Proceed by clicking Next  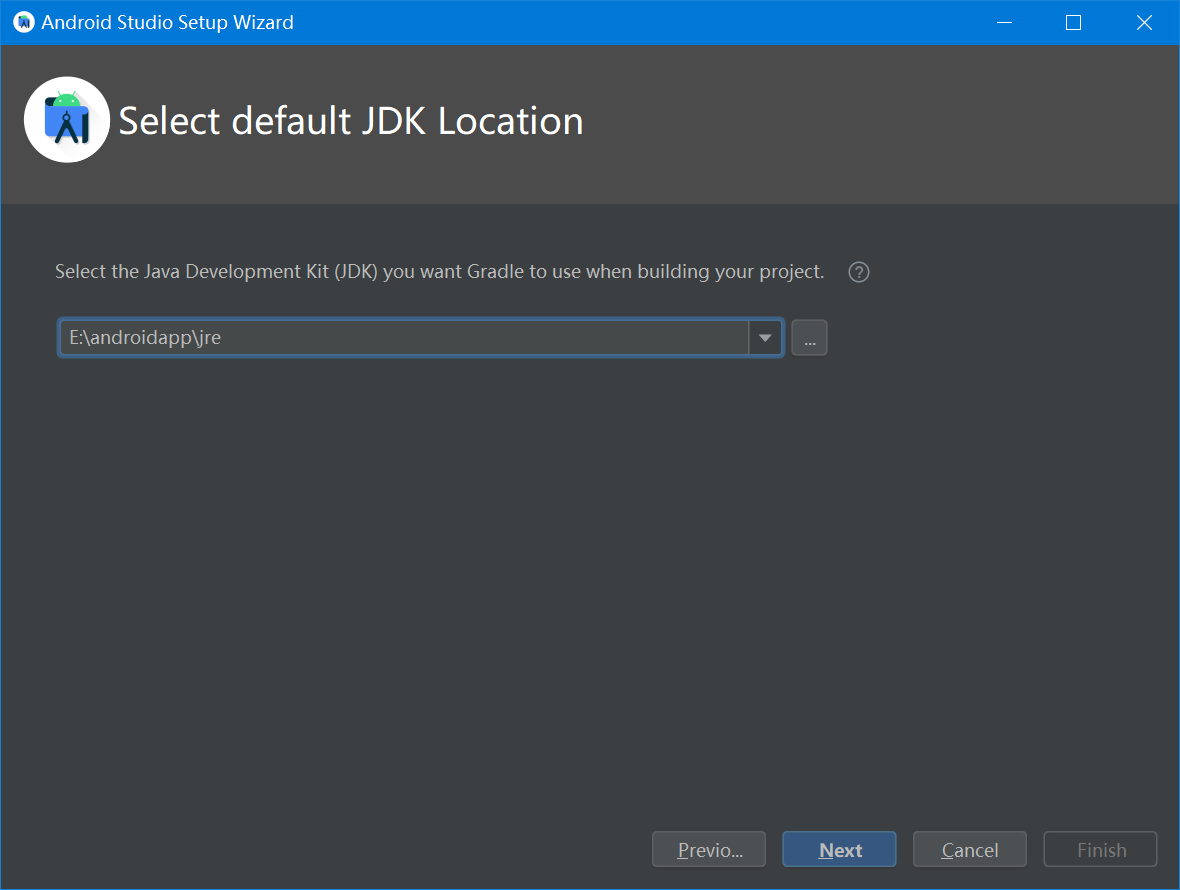(x=840, y=849)
